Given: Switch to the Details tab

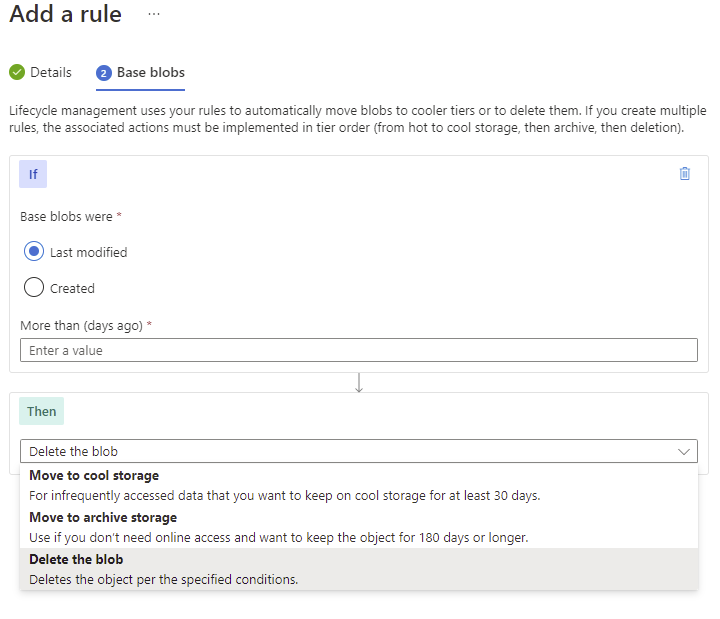Looking at the screenshot, I should (51, 72).
